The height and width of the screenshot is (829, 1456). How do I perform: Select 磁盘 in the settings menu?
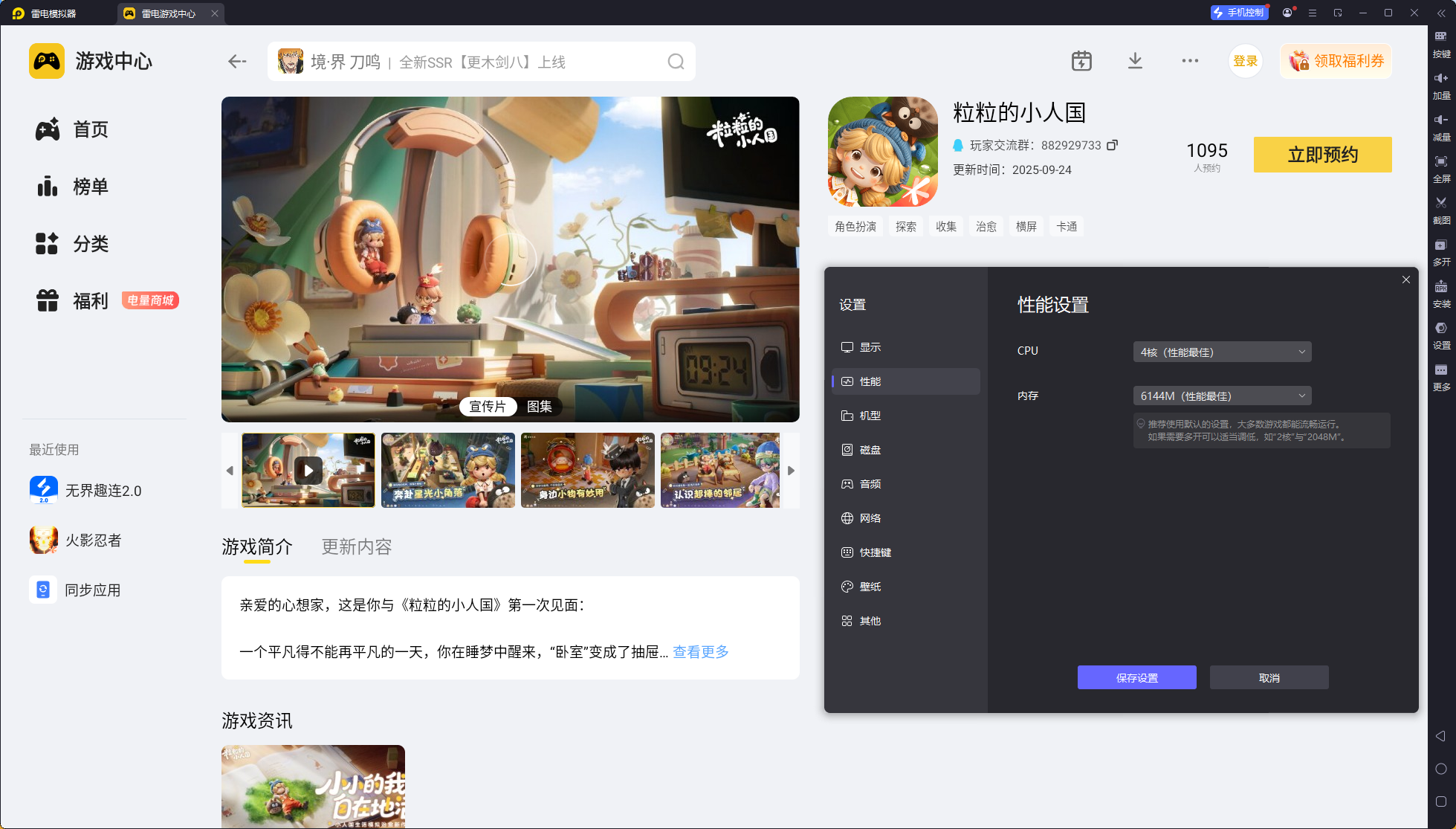pyautogui.click(x=870, y=450)
